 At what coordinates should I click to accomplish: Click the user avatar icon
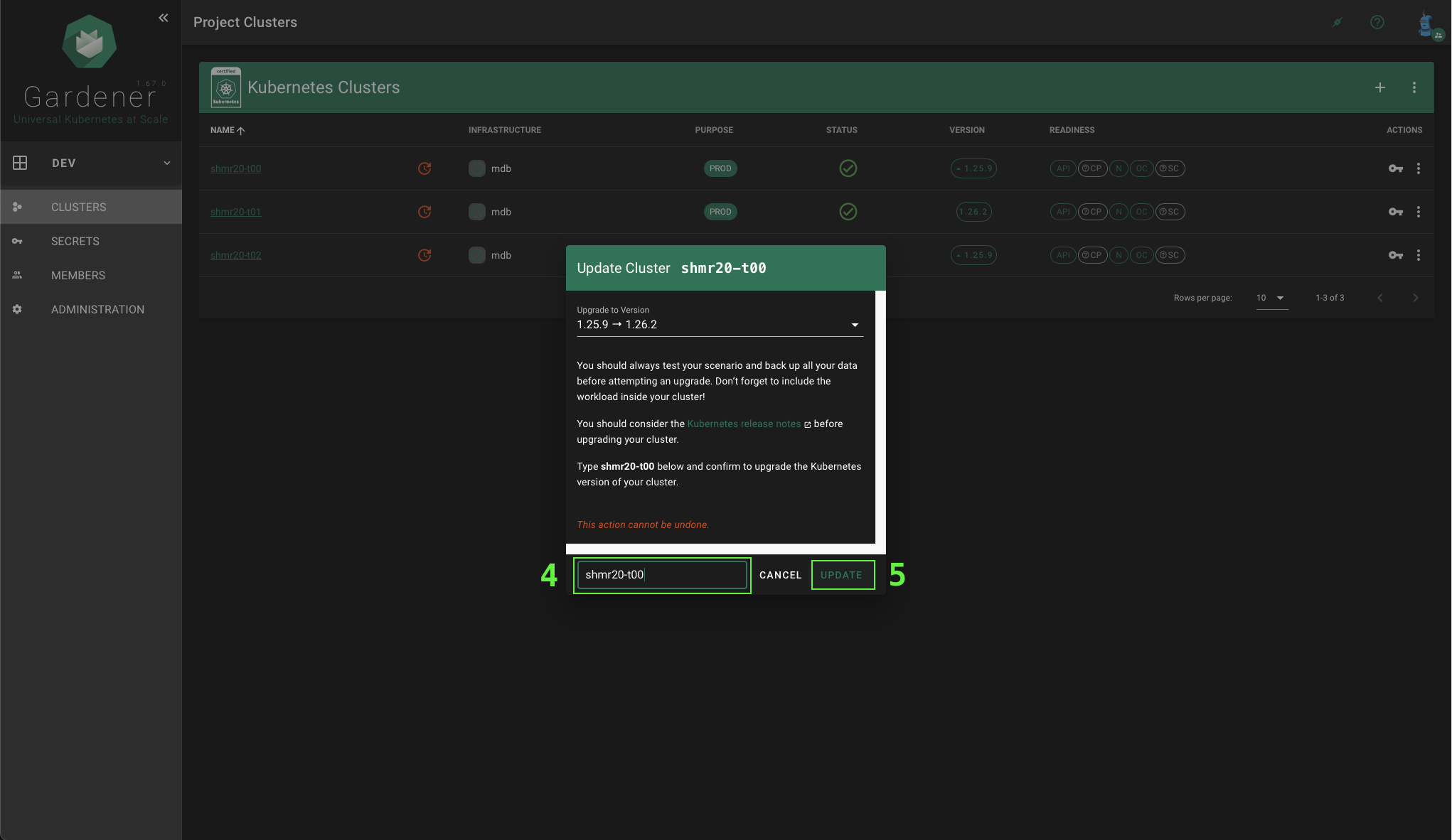pyautogui.click(x=1426, y=24)
